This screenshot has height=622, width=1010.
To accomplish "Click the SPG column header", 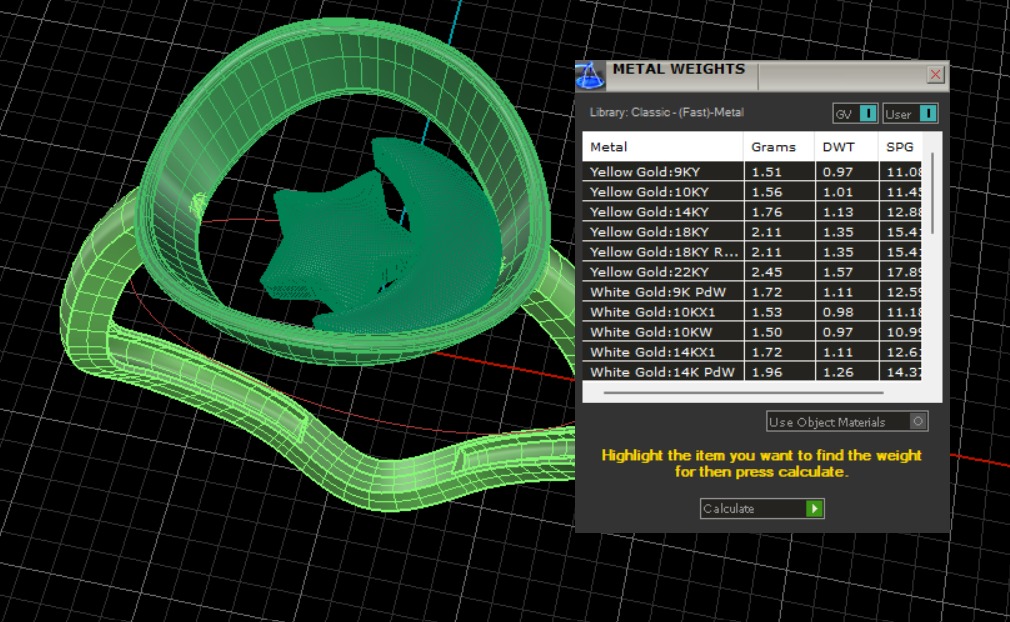I will 900,147.
